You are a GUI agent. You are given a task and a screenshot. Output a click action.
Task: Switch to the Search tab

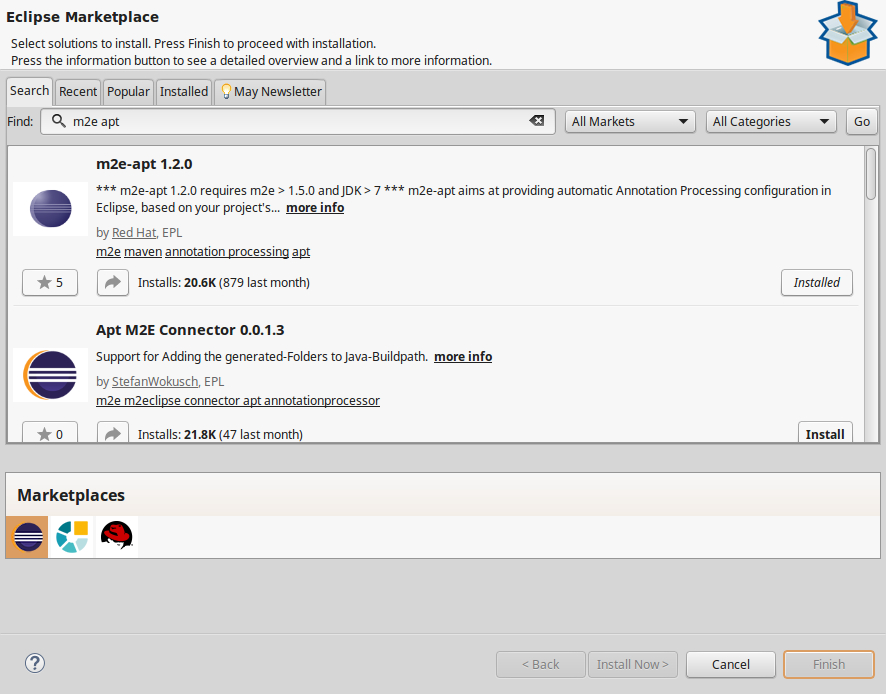pyautogui.click(x=29, y=91)
